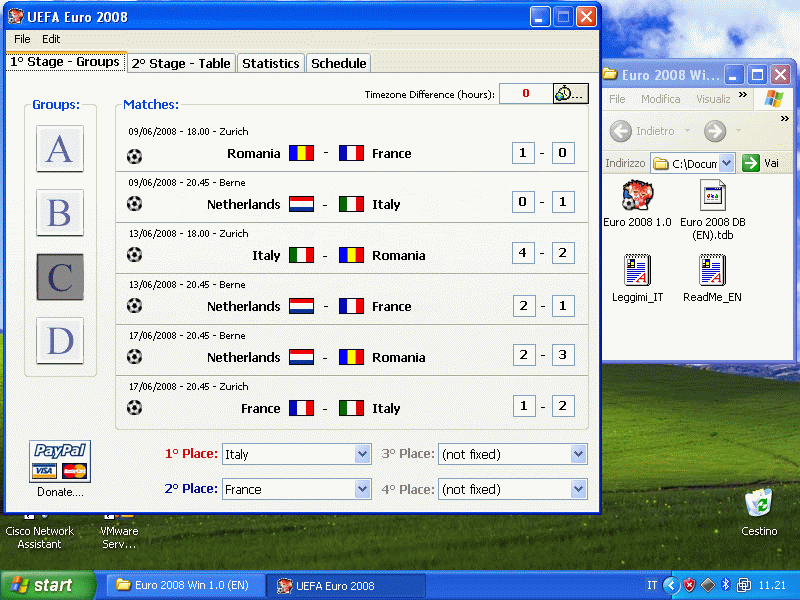Select Group A button

60,148
